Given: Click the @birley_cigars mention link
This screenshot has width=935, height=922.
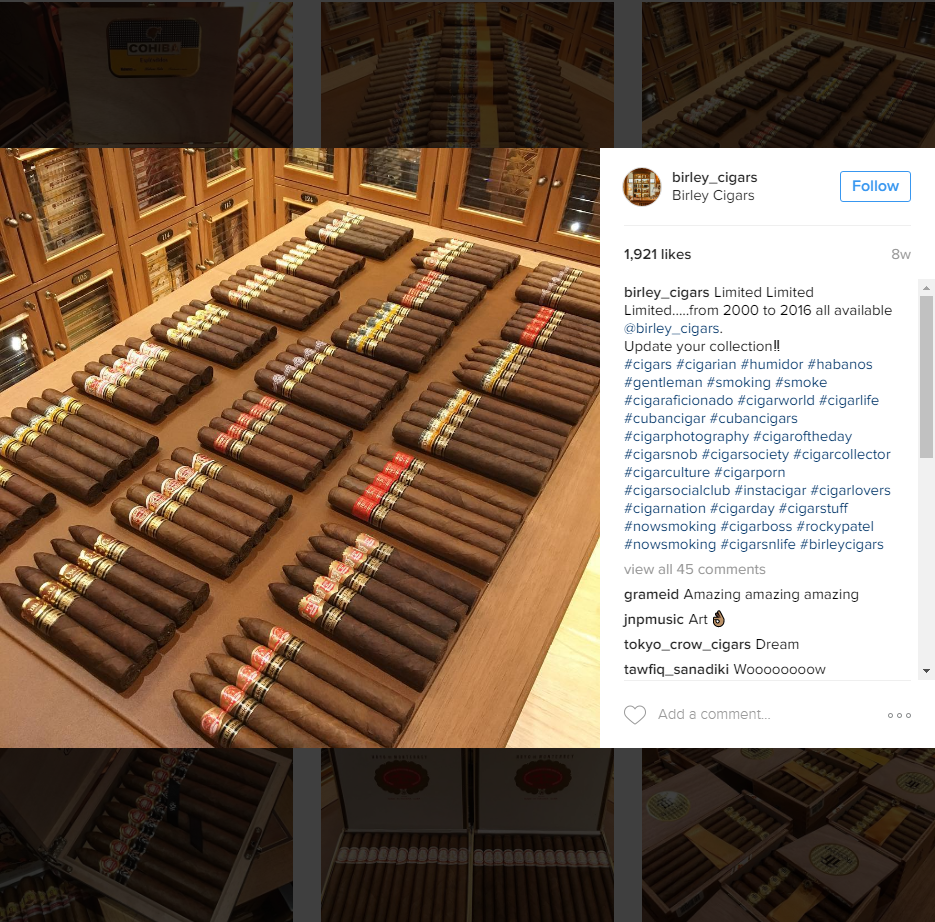Looking at the screenshot, I should [672, 328].
